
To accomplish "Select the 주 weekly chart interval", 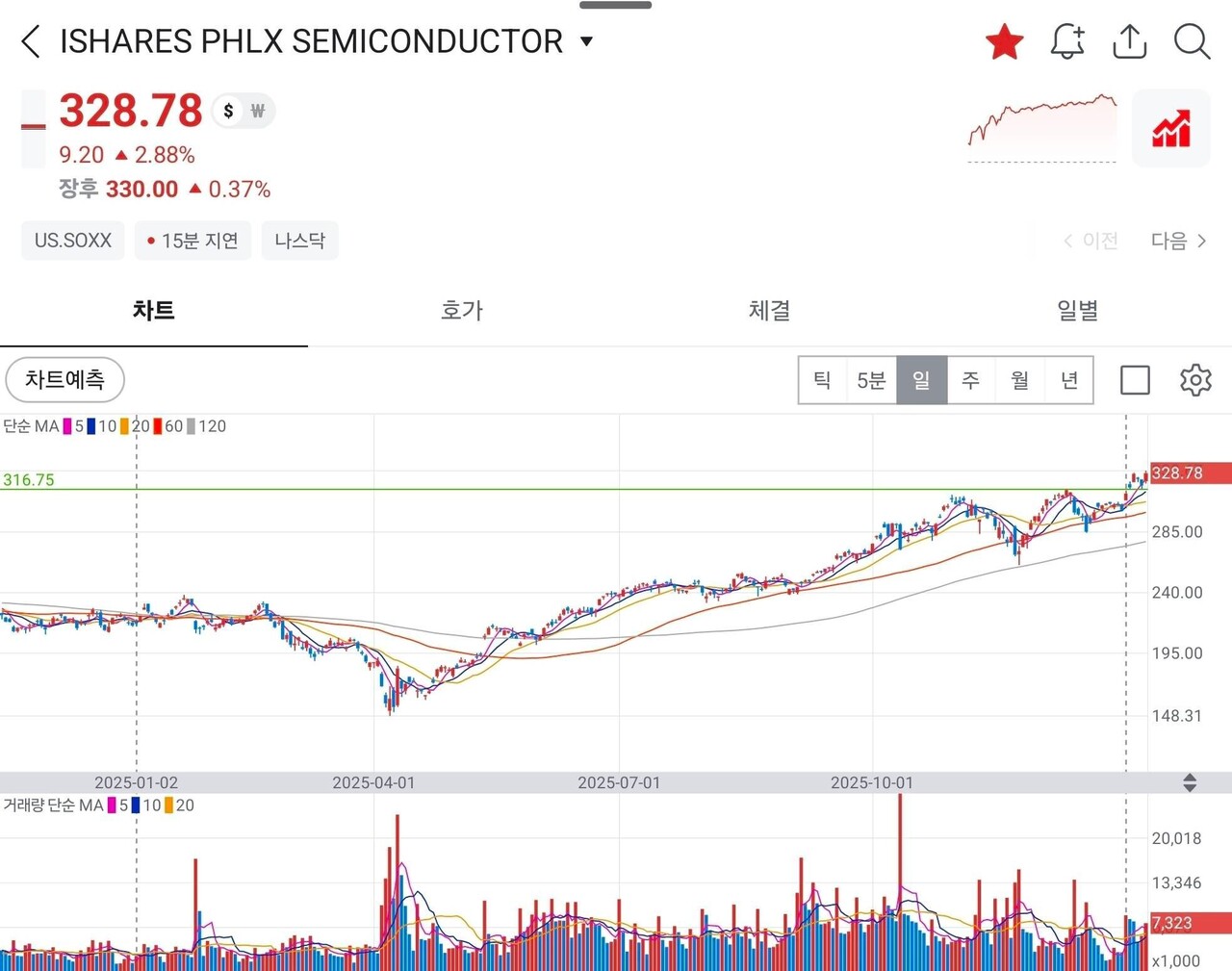I will pyautogui.click(x=970, y=380).
